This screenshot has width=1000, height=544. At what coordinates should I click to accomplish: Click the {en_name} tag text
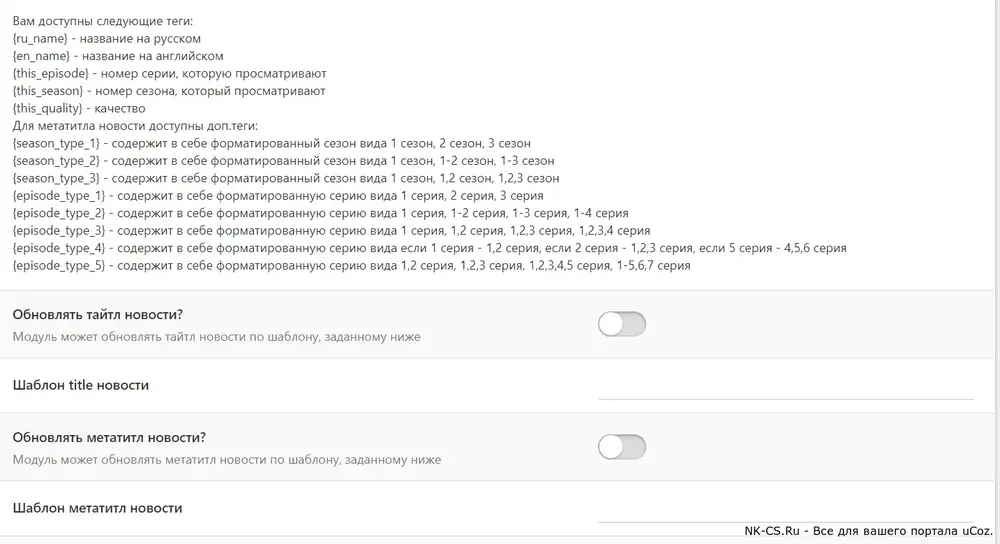[x=41, y=56]
